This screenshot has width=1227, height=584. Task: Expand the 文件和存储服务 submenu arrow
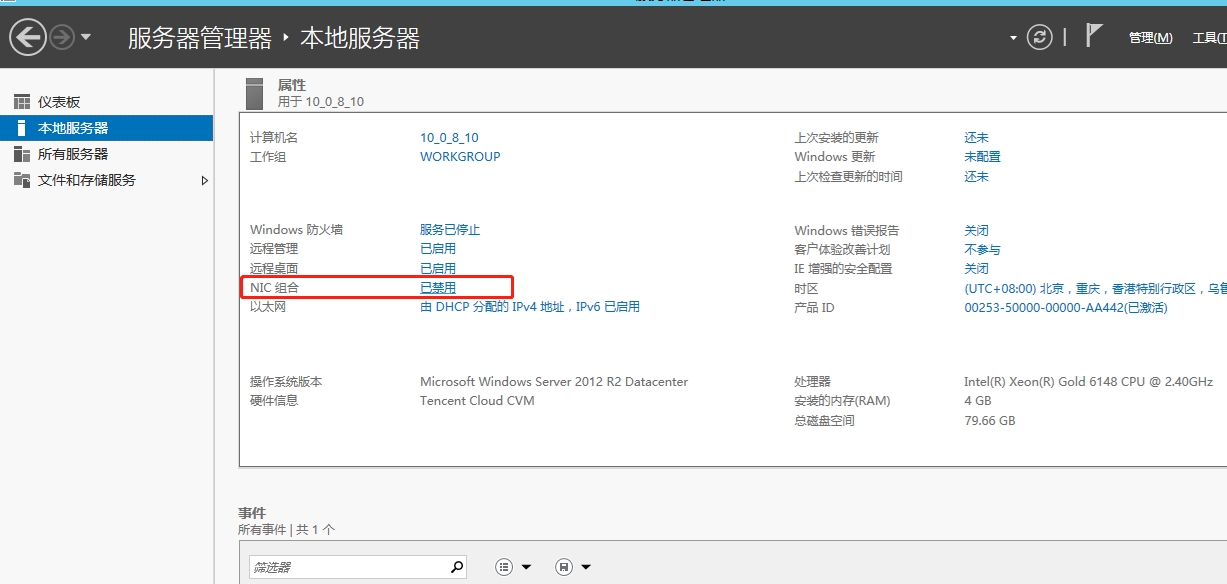(x=205, y=181)
